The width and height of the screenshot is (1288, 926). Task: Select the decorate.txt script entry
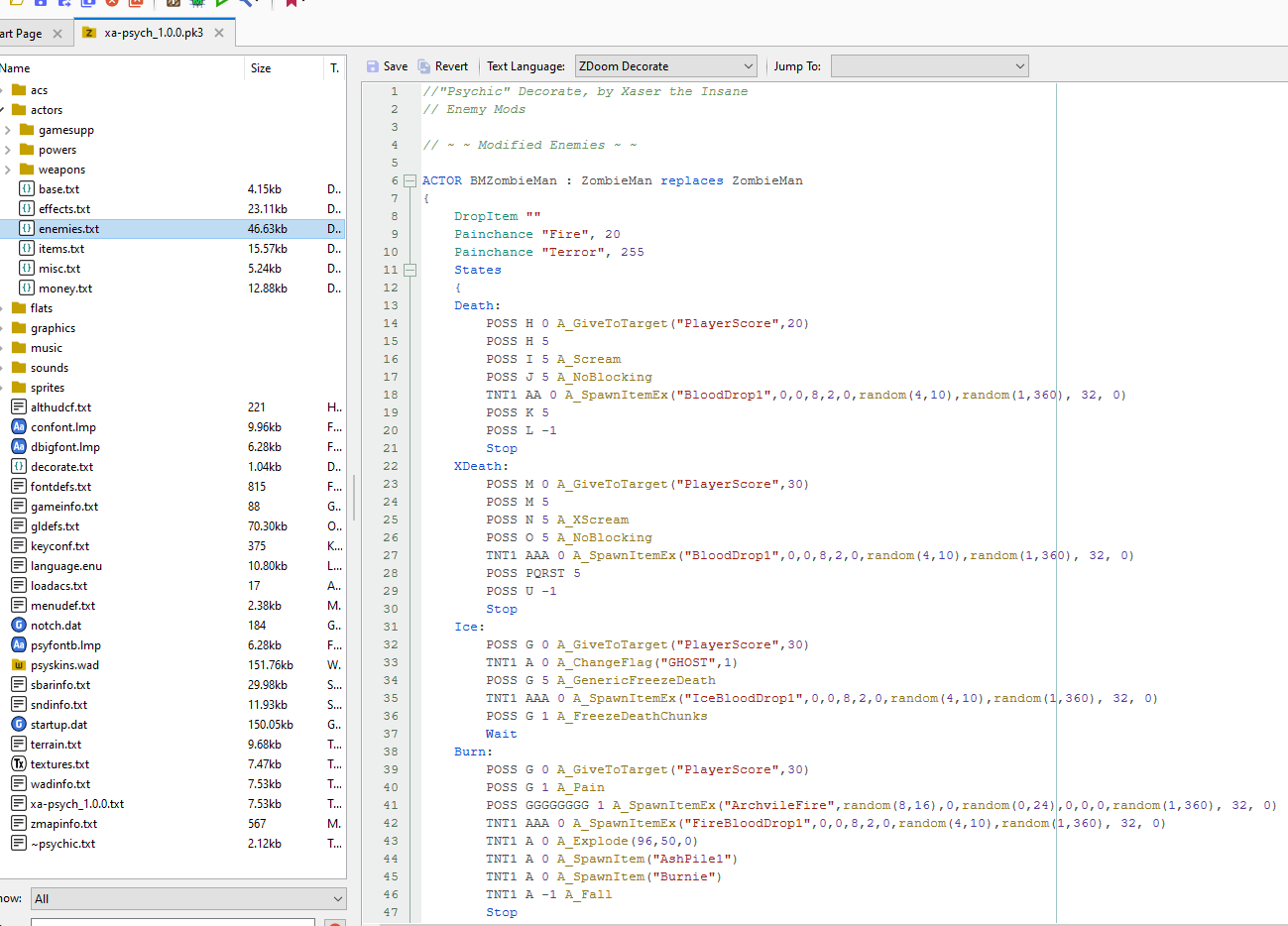pyautogui.click(x=61, y=467)
